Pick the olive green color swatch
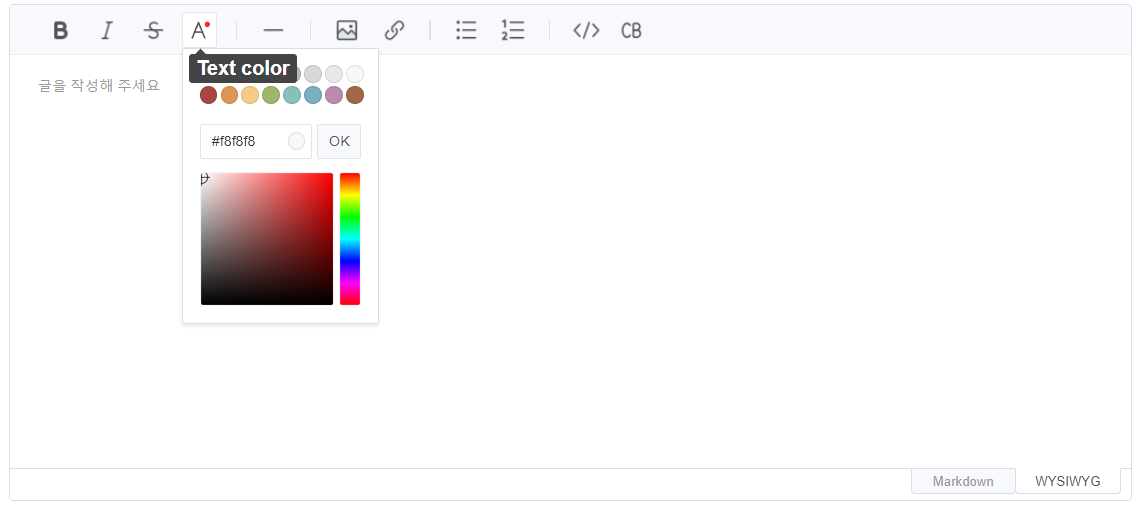Viewport: 1145px width, 505px height. [271, 95]
